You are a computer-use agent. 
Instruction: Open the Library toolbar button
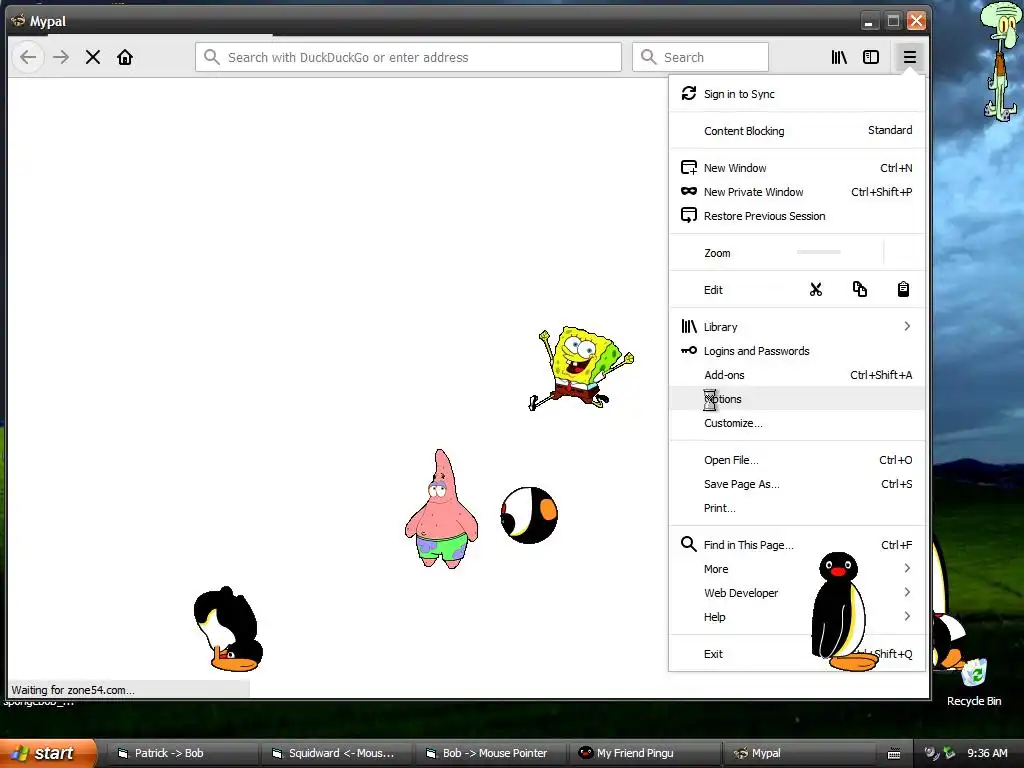(839, 57)
